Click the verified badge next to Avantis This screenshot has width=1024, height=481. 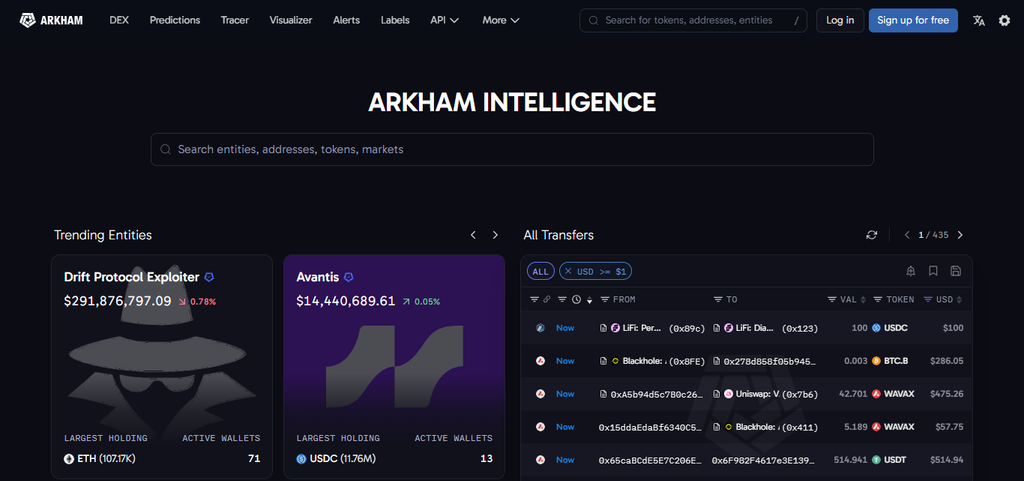349,277
